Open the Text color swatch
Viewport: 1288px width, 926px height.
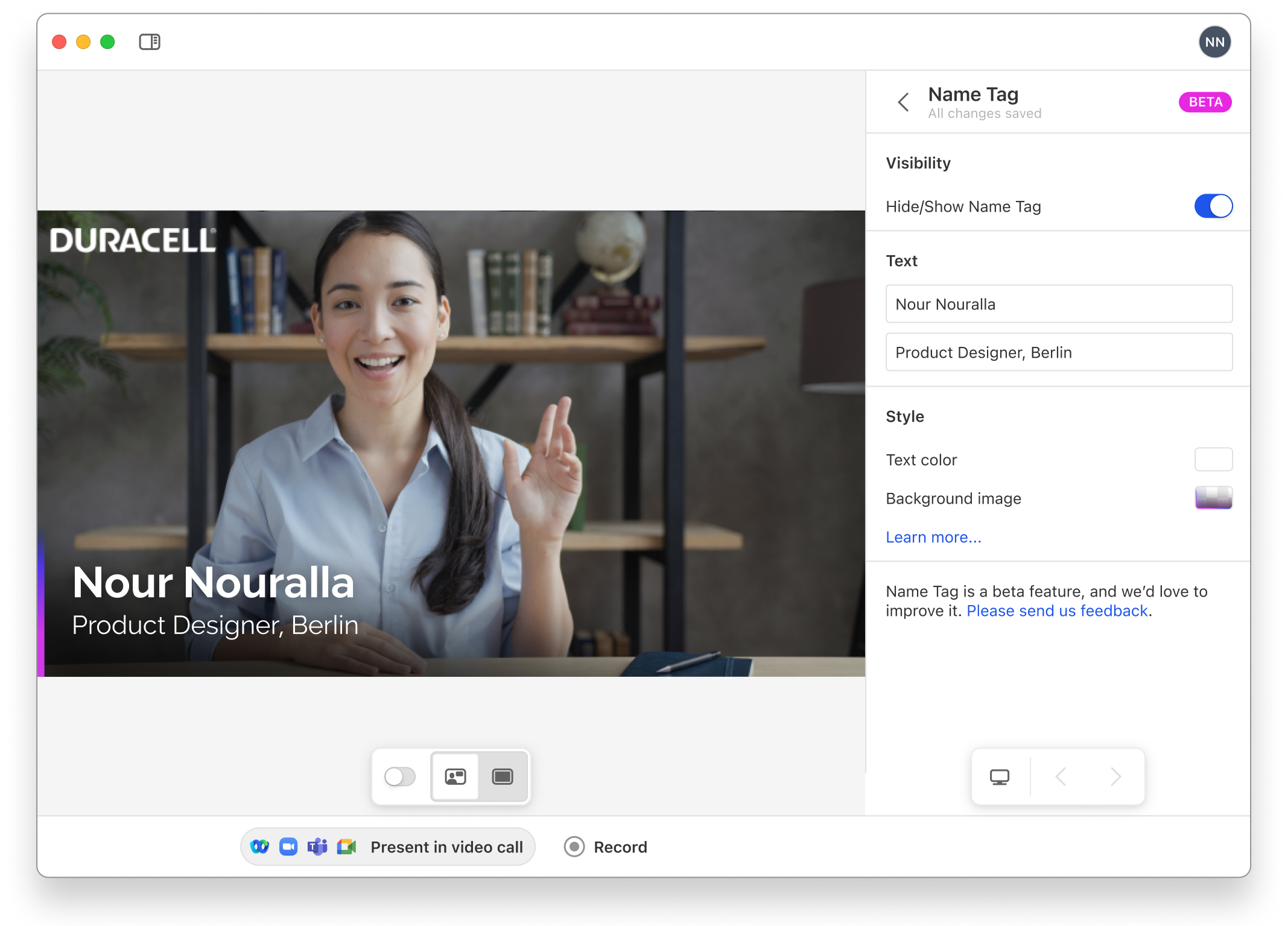click(1213, 460)
